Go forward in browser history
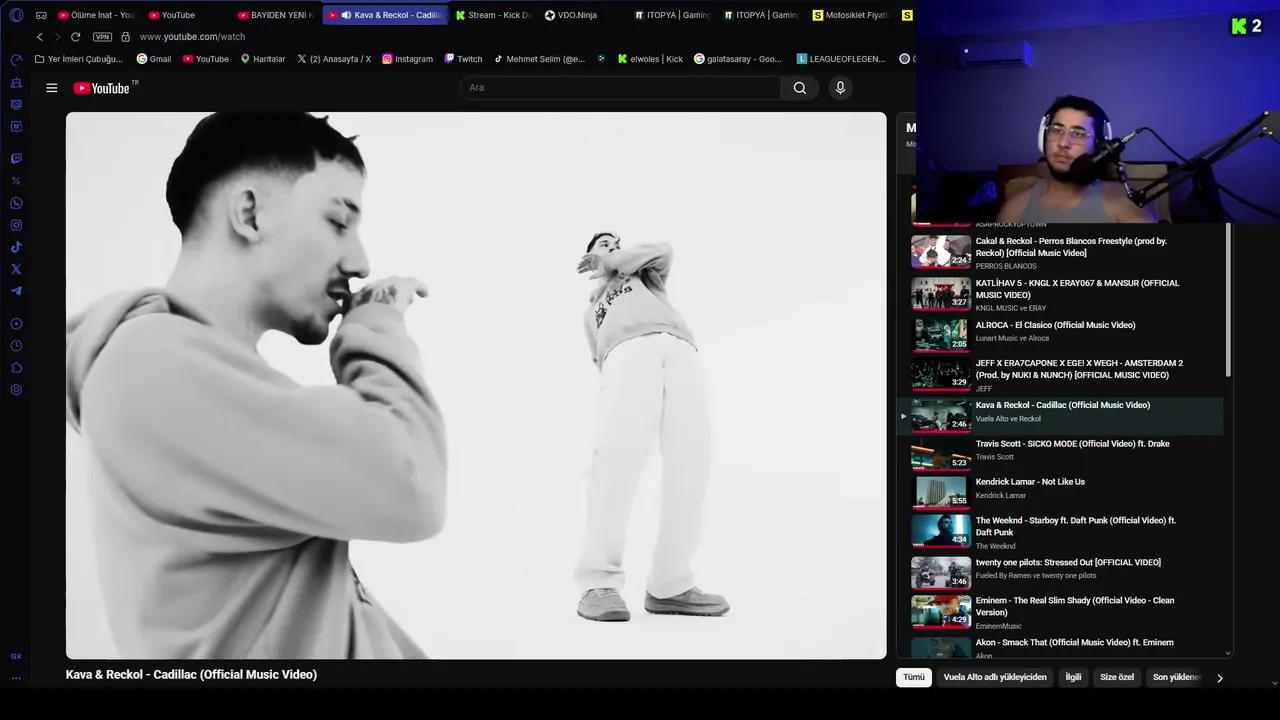The height and width of the screenshot is (720, 1280). pyautogui.click(x=57, y=37)
